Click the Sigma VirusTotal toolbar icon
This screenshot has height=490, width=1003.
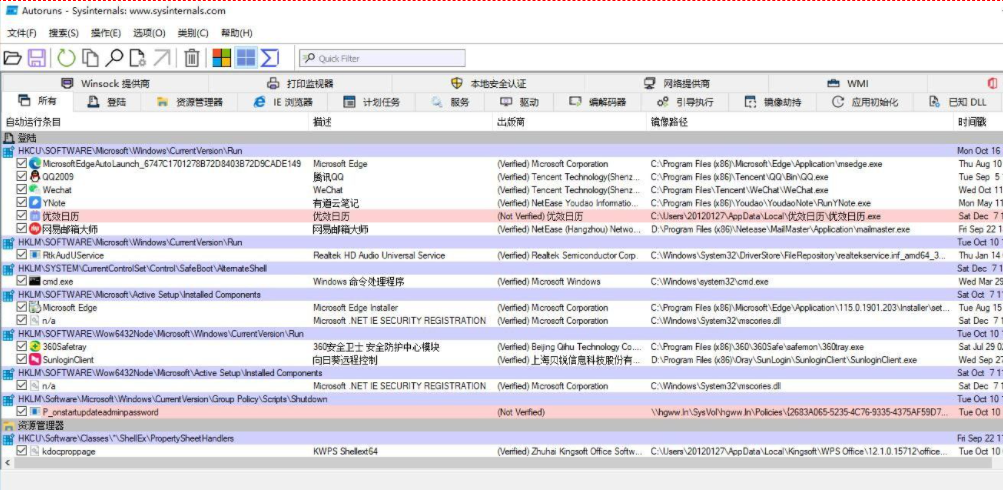[270, 58]
